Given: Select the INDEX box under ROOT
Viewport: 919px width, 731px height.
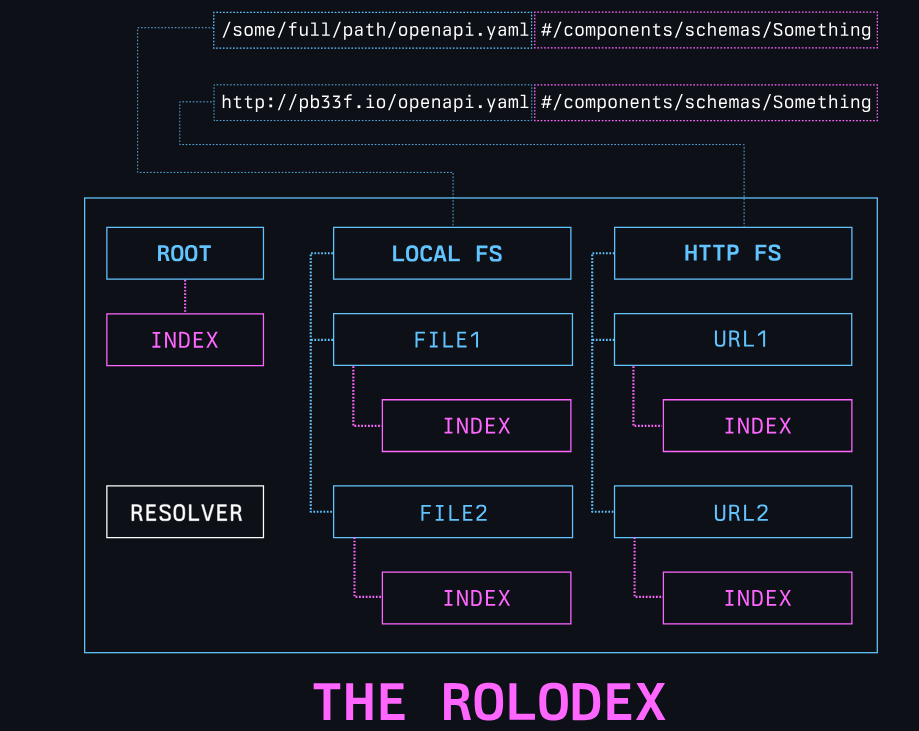Looking at the screenshot, I should coord(185,340).
